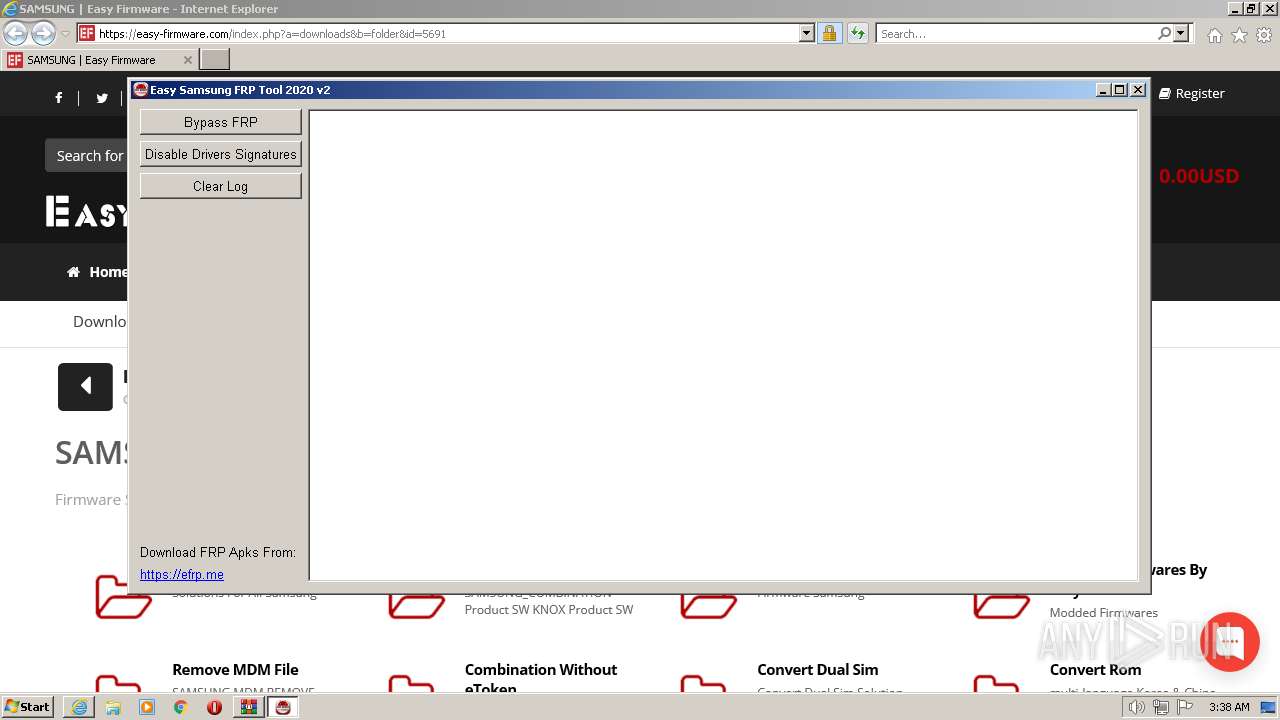Screen dimensions: 1280x720
Task: Go forward in Internet Explorer
Action: coord(43,33)
